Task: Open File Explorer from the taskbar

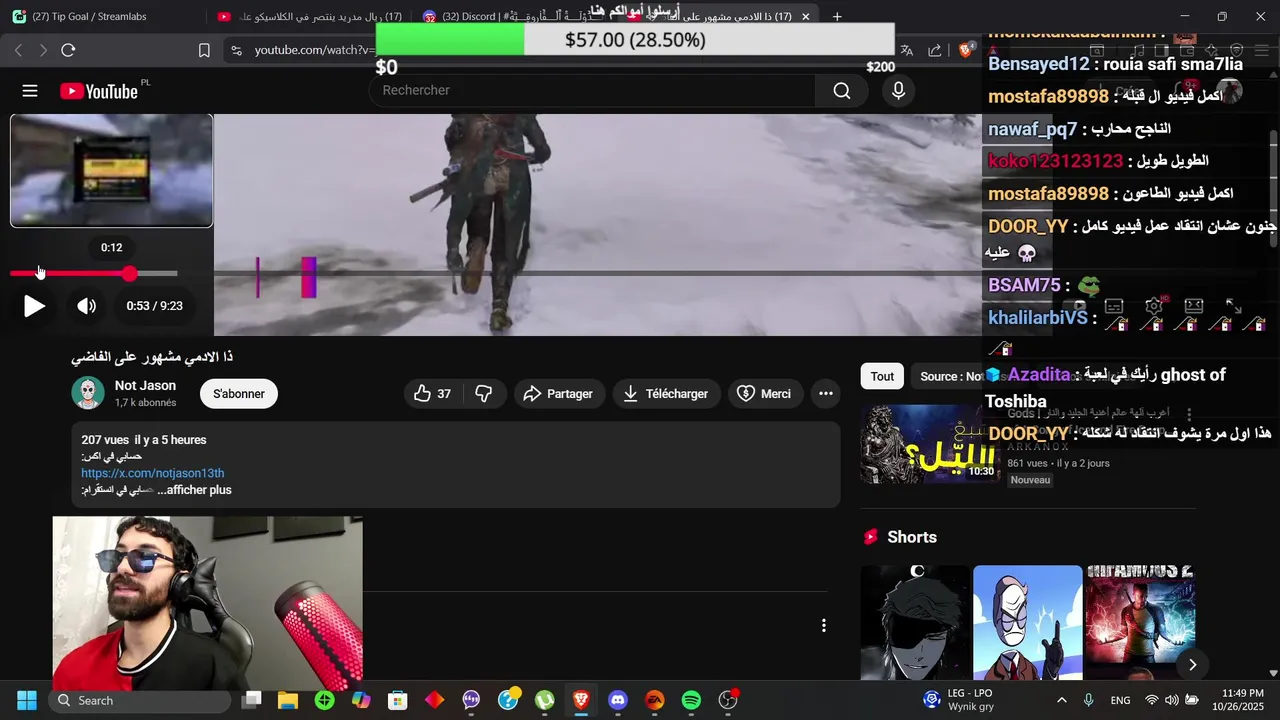Action: (x=288, y=700)
